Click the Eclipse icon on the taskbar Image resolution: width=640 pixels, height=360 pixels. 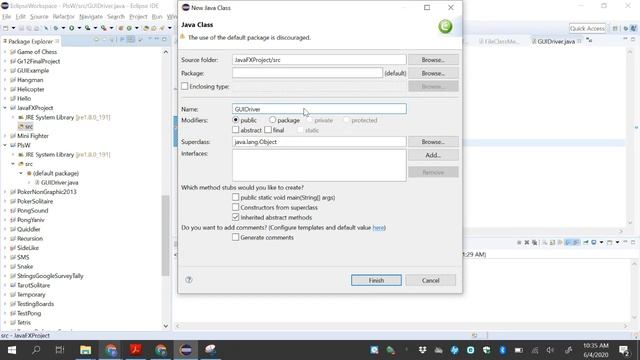[186, 350]
